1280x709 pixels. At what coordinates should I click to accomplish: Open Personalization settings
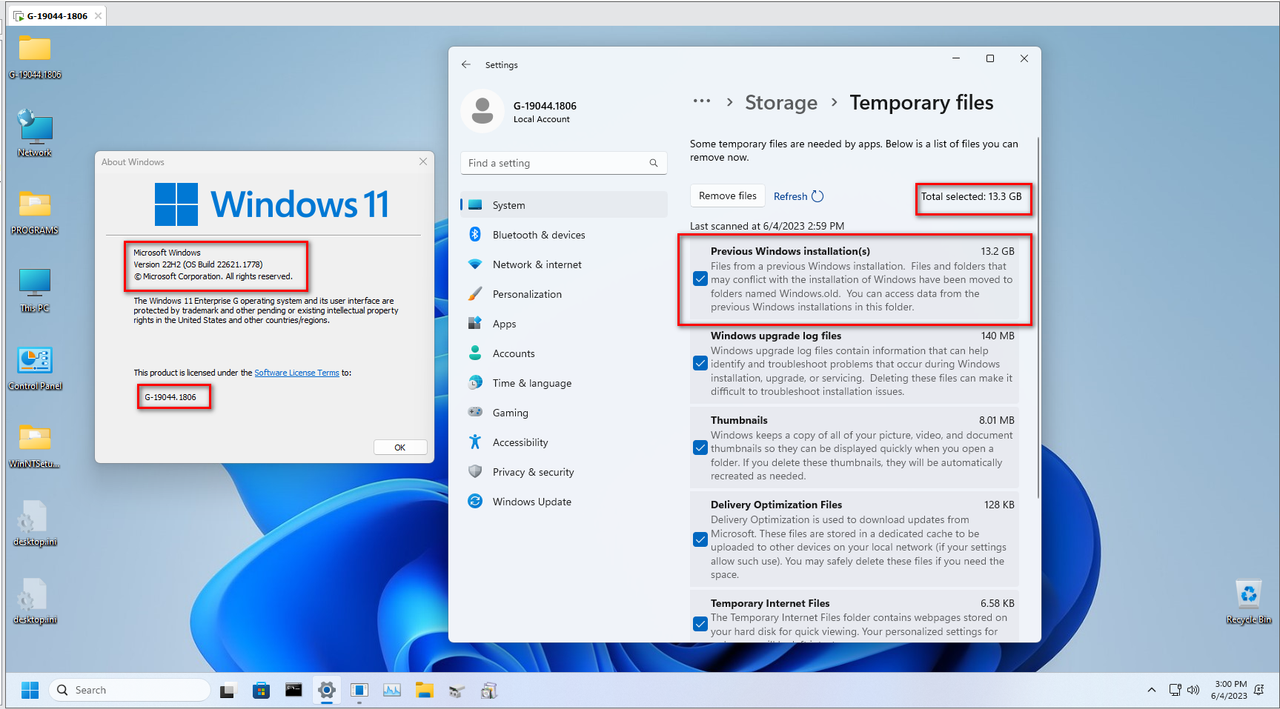coord(564,294)
